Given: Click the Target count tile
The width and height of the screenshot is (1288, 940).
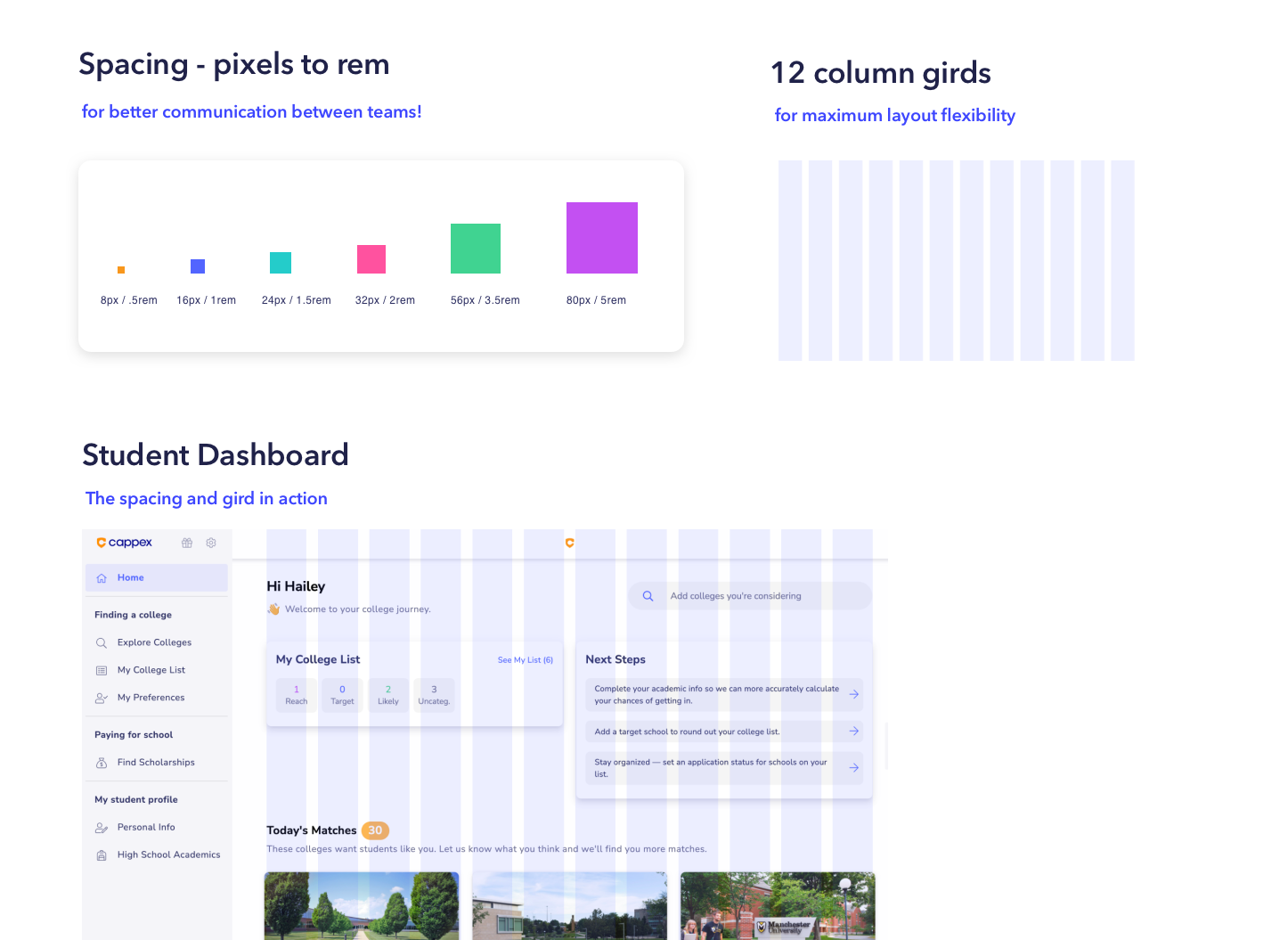Looking at the screenshot, I should pos(342,695).
